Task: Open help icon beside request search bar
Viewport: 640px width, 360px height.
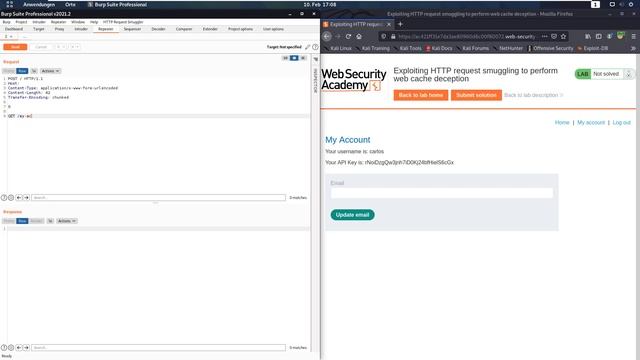Action: pyautogui.click(x=4, y=198)
